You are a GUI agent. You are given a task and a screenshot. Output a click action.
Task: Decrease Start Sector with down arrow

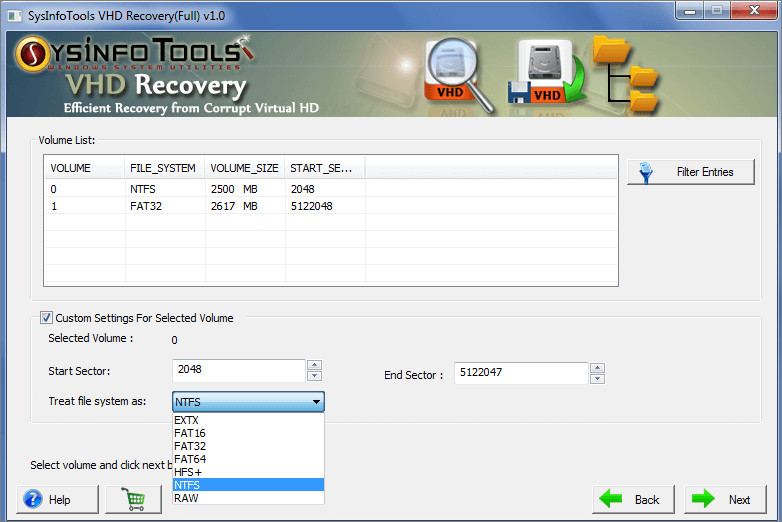314,376
